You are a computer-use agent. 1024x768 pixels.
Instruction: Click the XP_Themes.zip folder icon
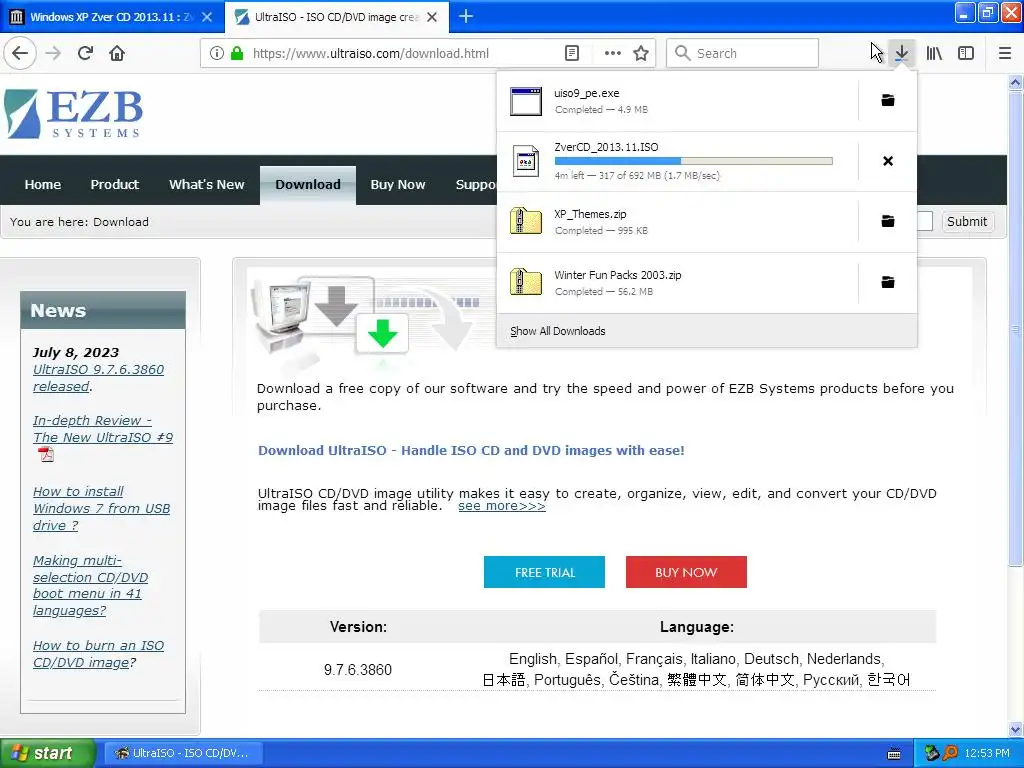coord(526,221)
